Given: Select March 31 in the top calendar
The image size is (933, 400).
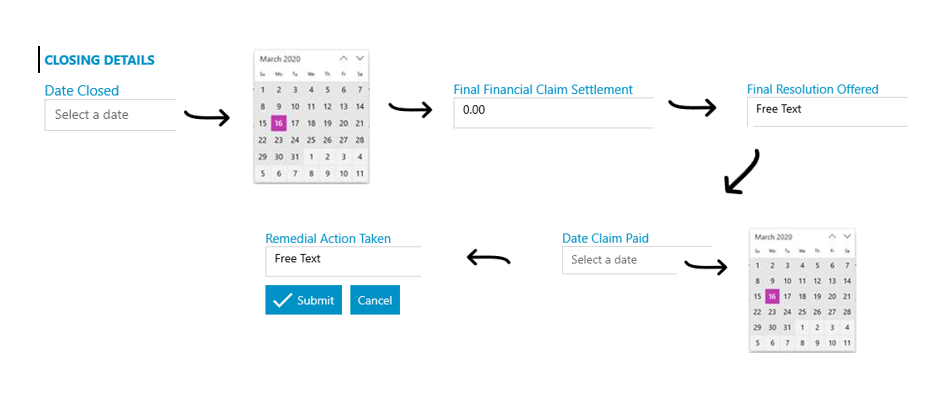Looking at the screenshot, I should click(295, 157).
